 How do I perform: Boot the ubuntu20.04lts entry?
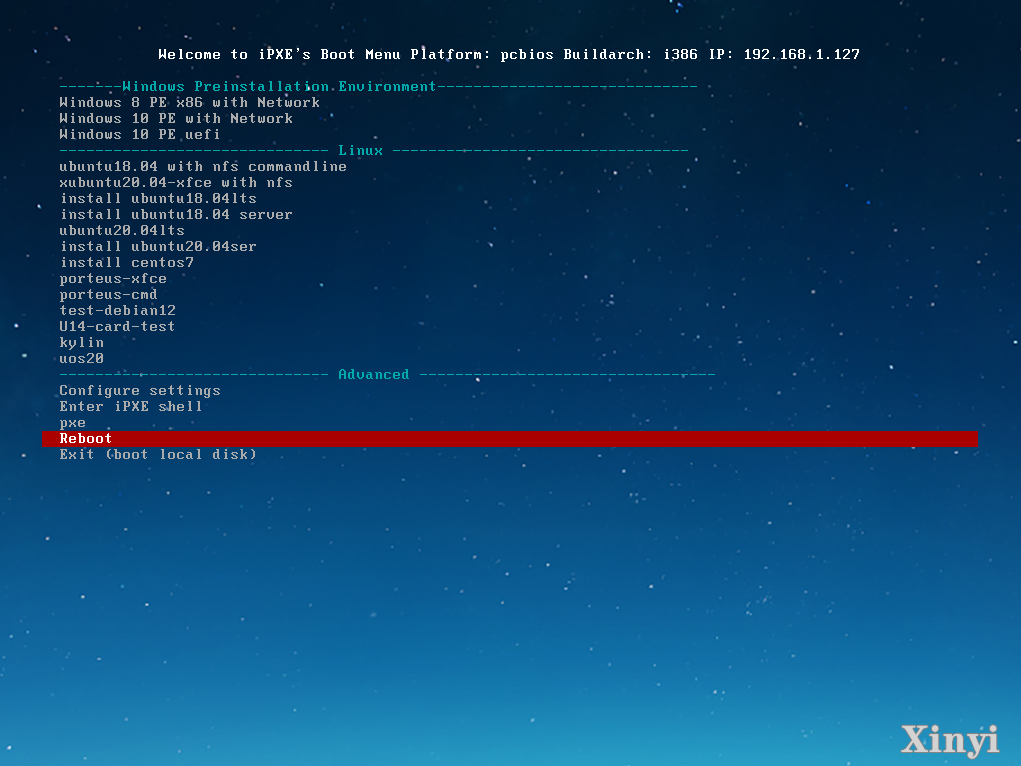pyautogui.click(x=122, y=231)
